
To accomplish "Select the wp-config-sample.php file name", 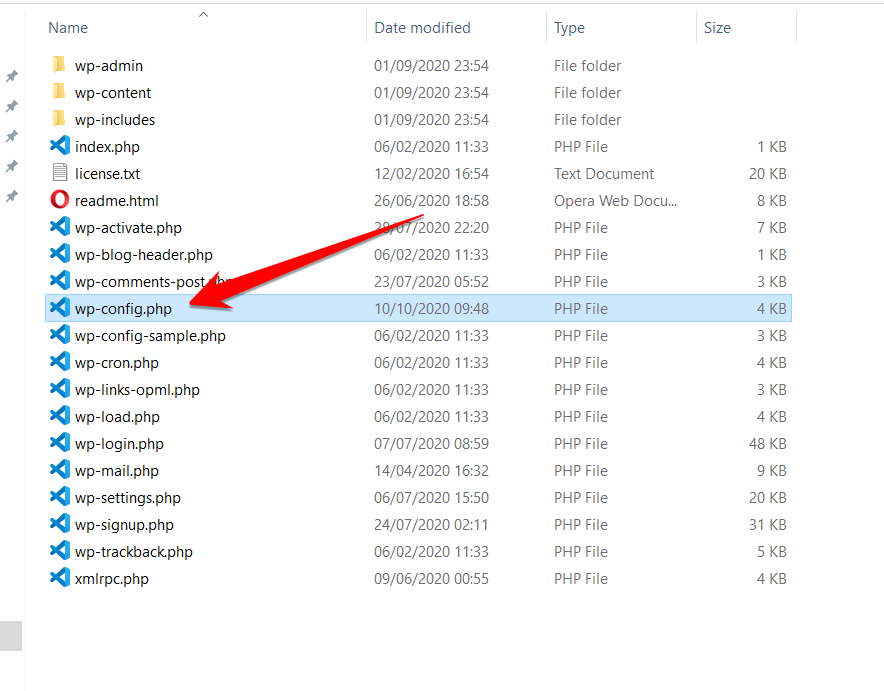I will (150, 336).
